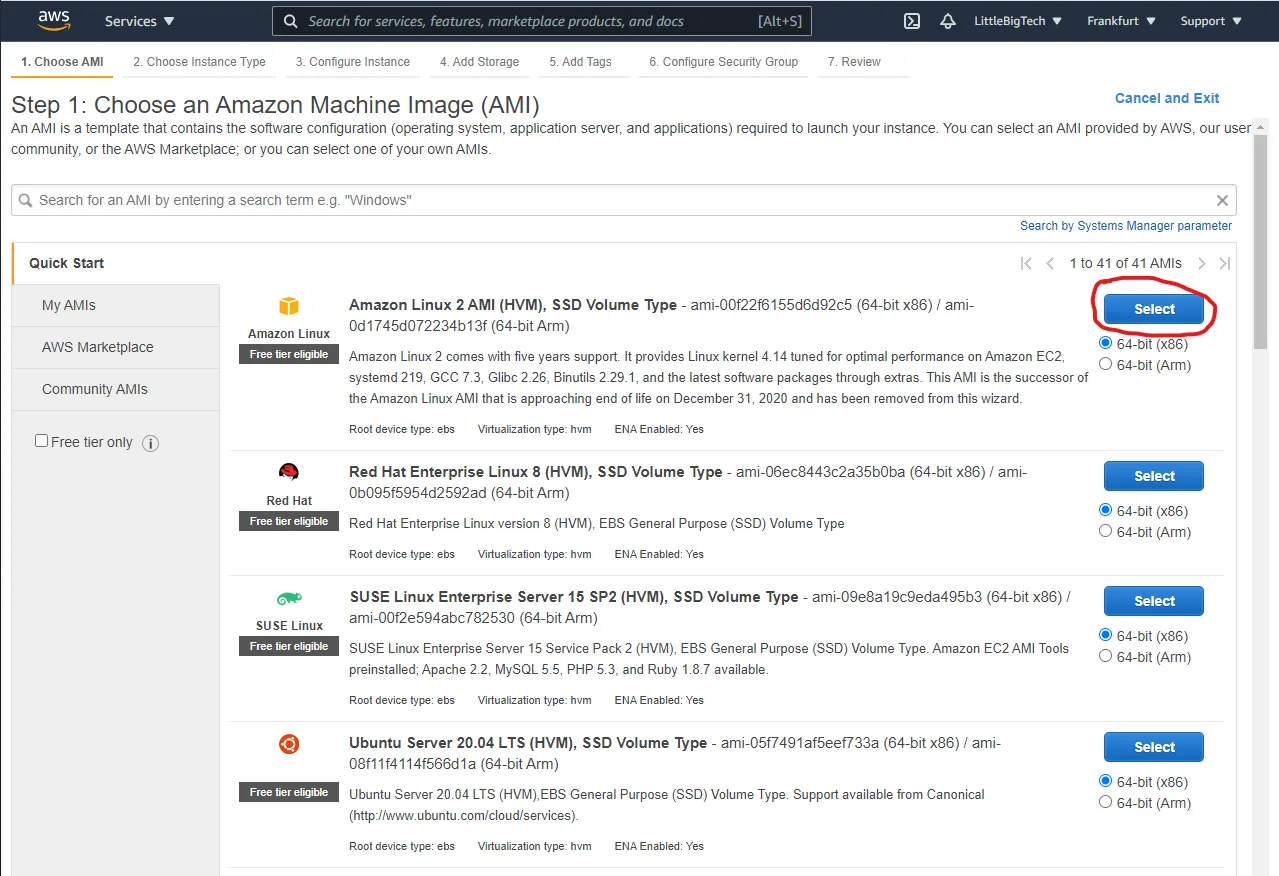Click the Red Hat Enterprise Linux 8 title

(535, 472)
